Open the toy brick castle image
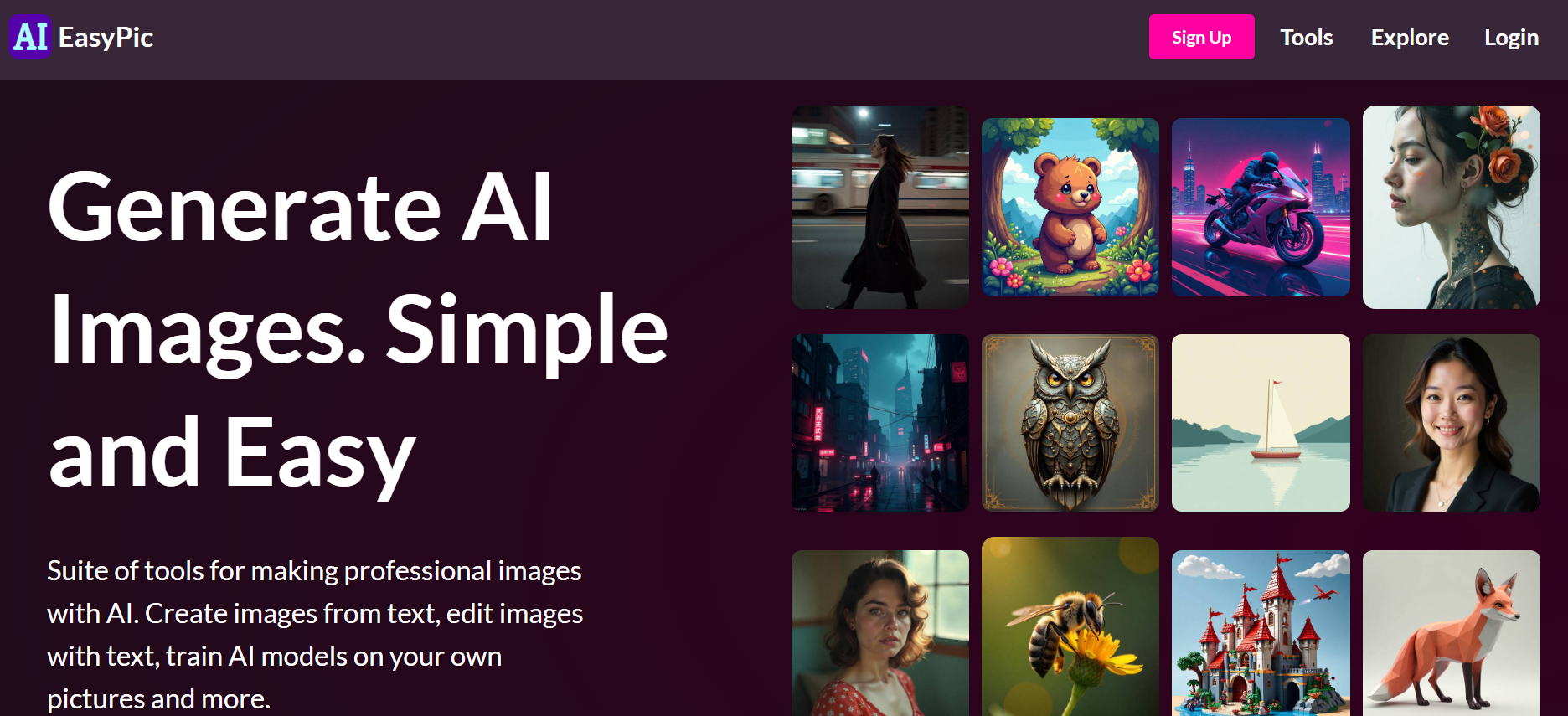This screenshot has height=716, width=1568. tap(1261, 633)
